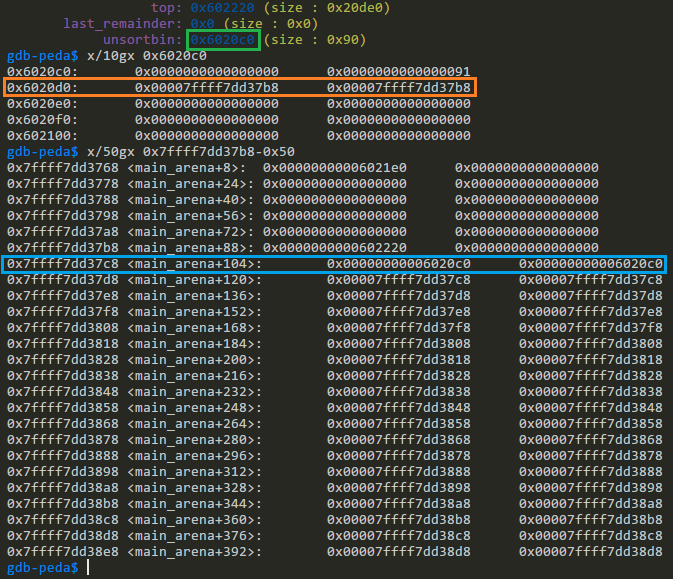The height and width of the screenshot is (579, 673).
Task: Click the first gdb-peda$ prompt text
Action: pyautogui.click(x=43, y=56)
